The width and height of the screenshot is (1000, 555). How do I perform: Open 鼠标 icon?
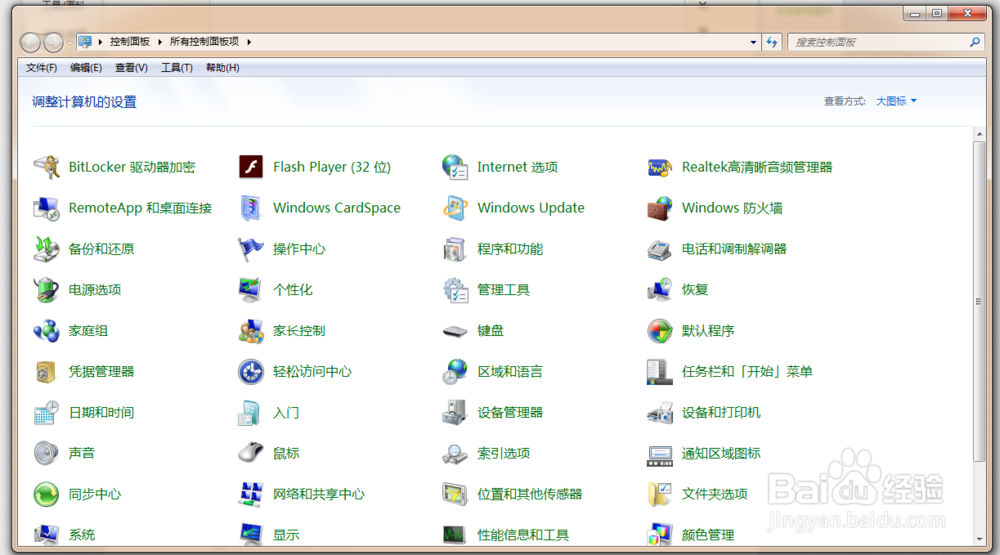251,453
